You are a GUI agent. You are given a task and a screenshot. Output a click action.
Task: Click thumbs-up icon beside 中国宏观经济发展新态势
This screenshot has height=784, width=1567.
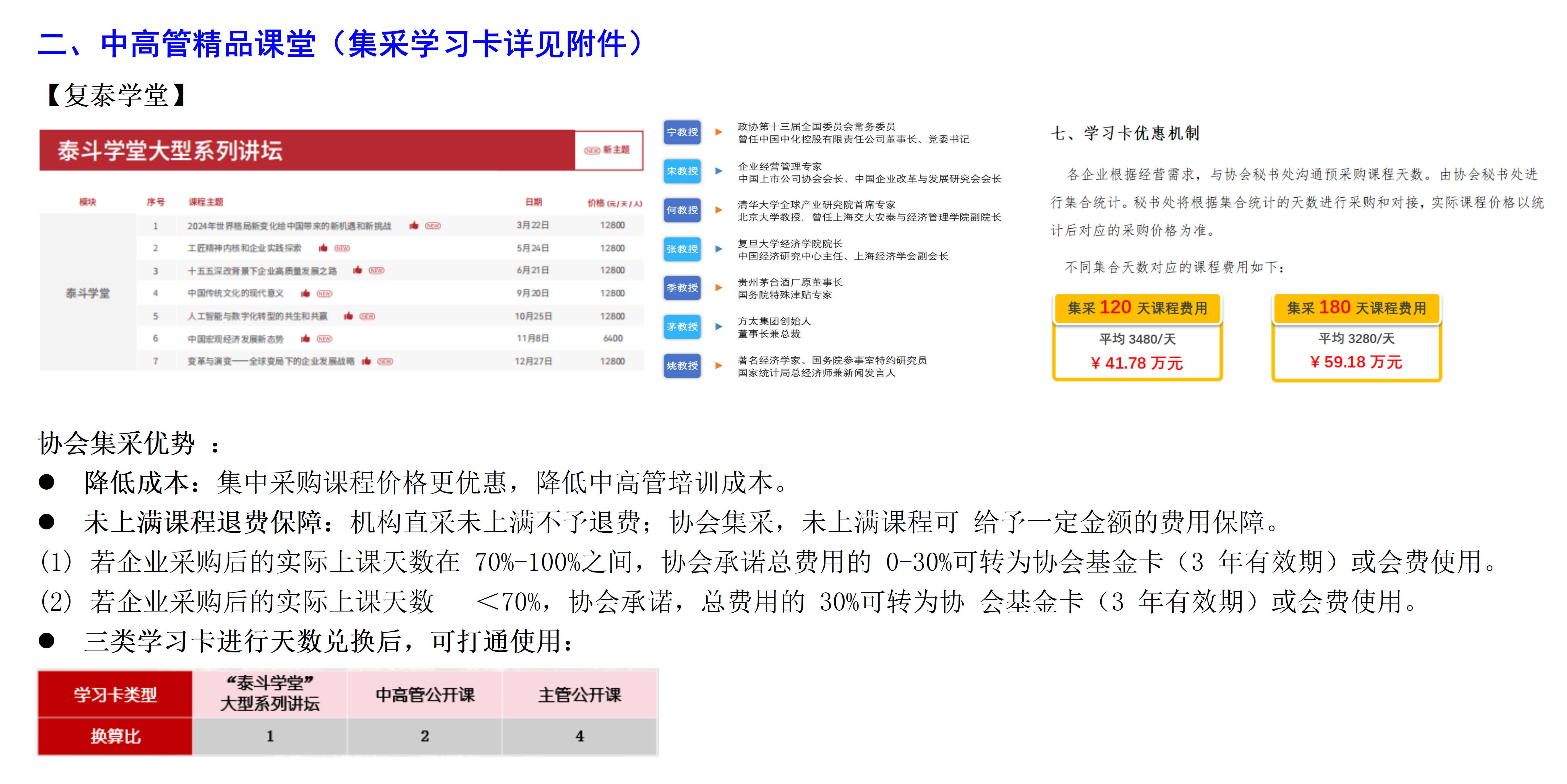305,338
